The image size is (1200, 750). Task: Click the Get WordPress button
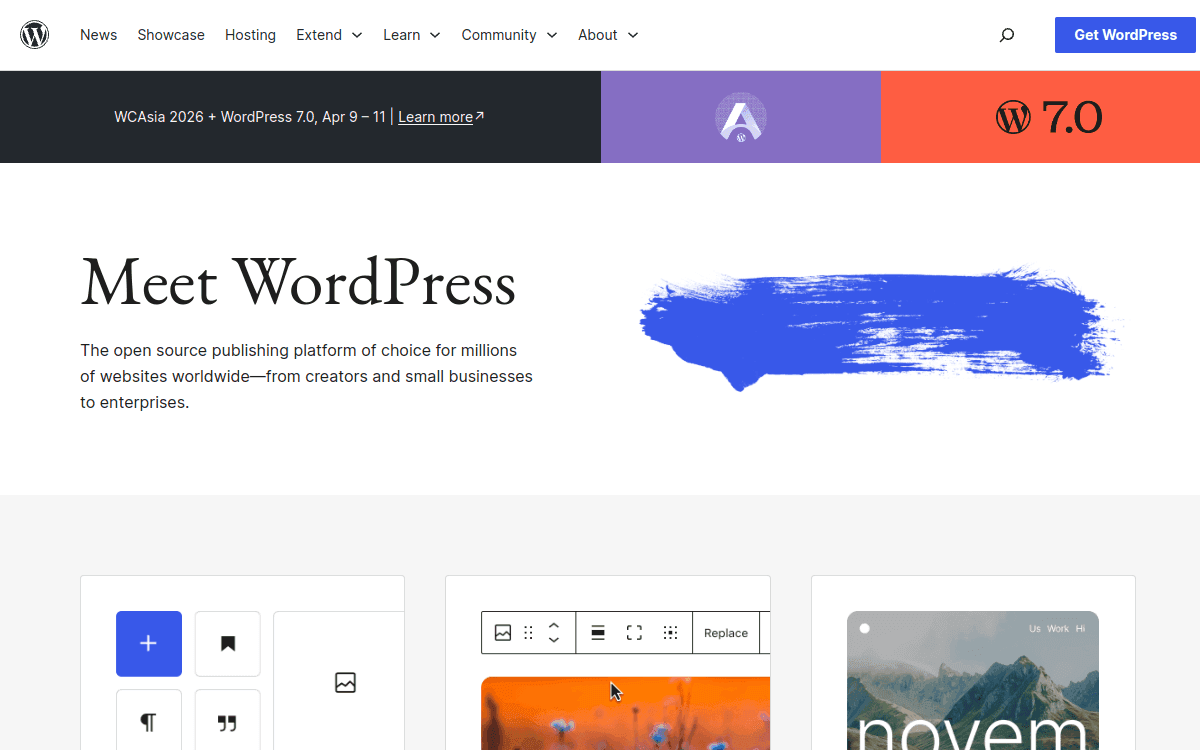point(1125,34)
